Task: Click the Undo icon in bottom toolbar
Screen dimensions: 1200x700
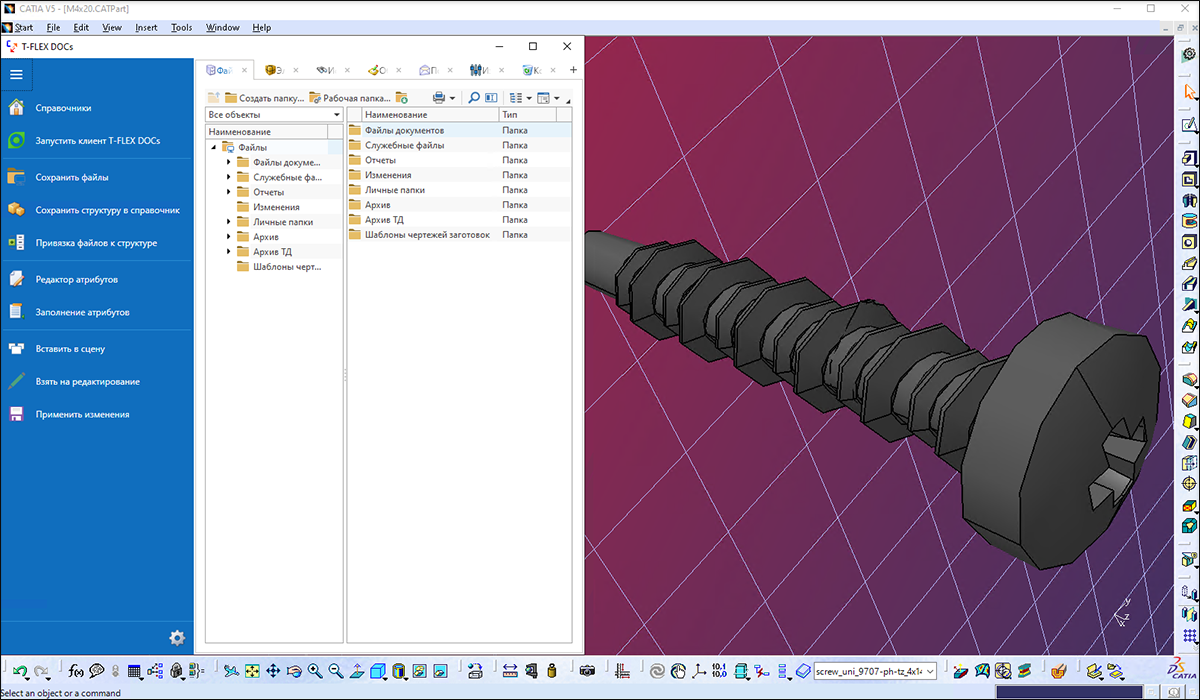Action: [x=18, y=671]
